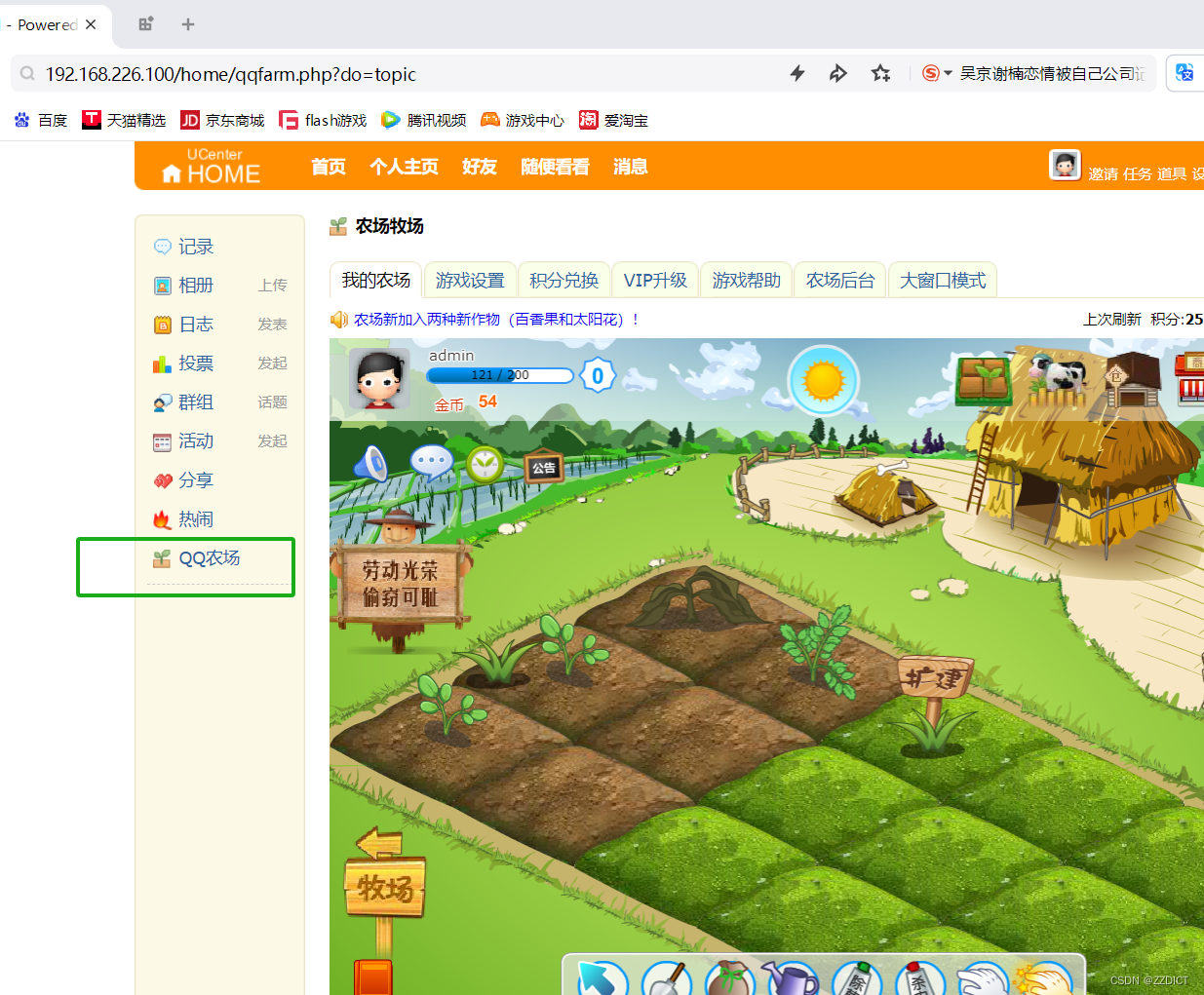The width and height of the screenshot is (1204, 995).
Task: Open 相册 in the left sidebar
Action: (x=196, y=286)
